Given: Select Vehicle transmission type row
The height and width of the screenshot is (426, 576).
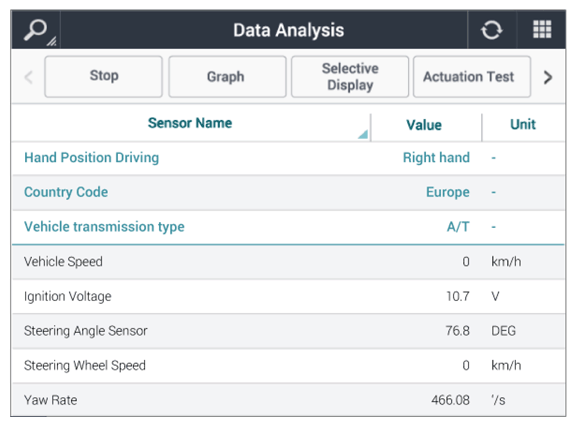Looking at the screenshot, I should 288,227.
